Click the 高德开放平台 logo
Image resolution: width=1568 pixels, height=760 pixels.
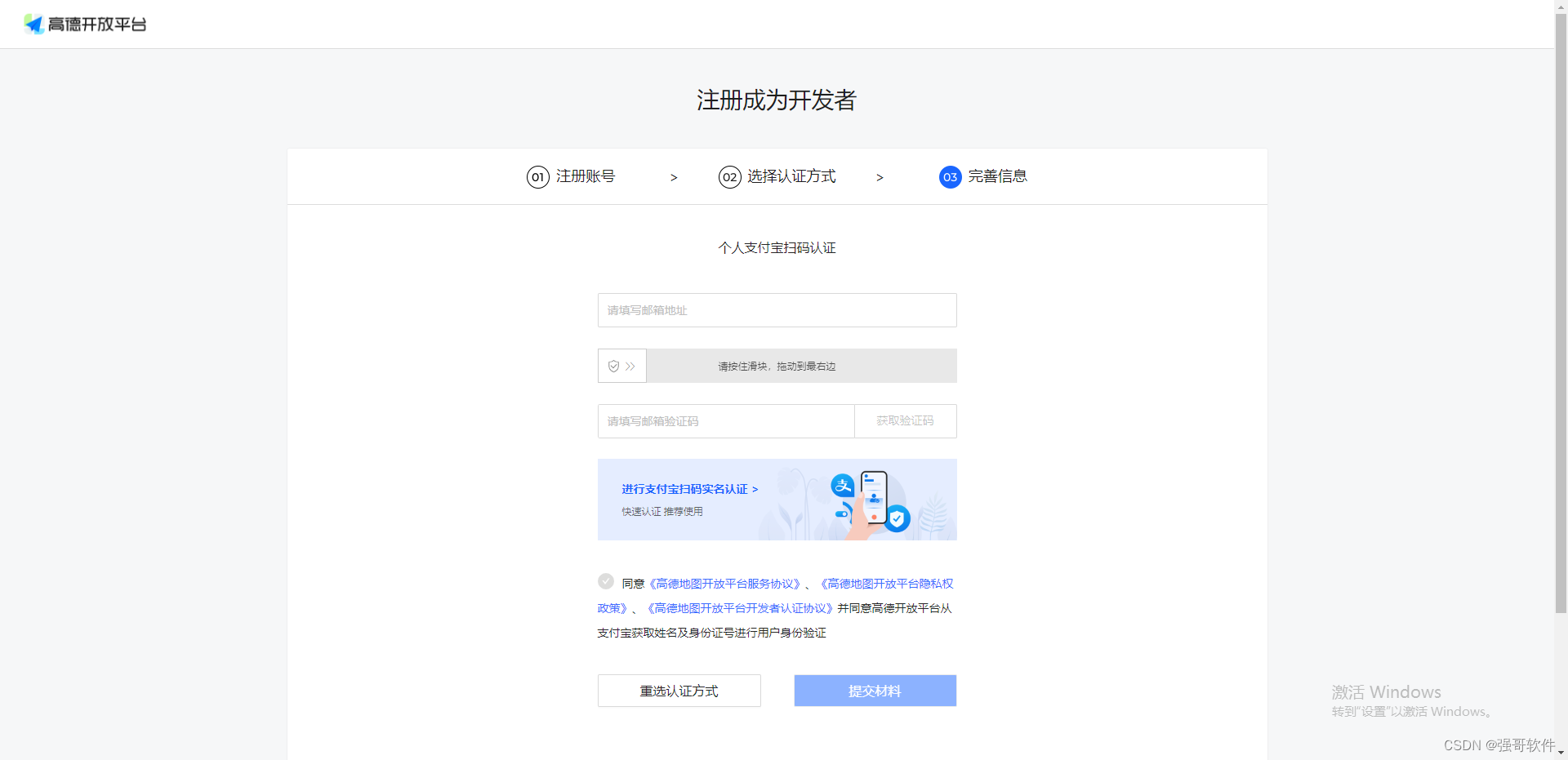pos(85,24)
